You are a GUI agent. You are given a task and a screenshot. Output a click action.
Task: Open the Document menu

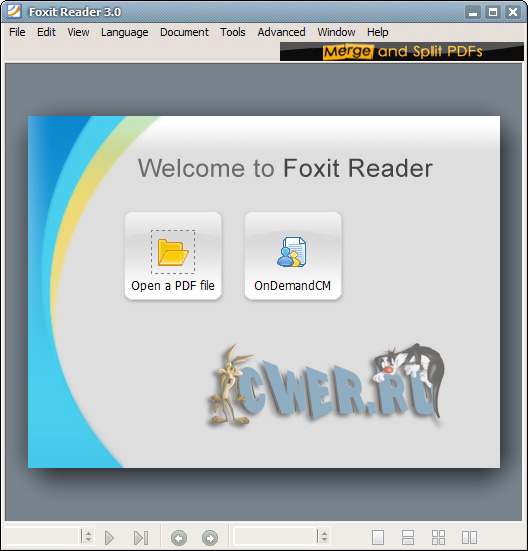(184, 32)
